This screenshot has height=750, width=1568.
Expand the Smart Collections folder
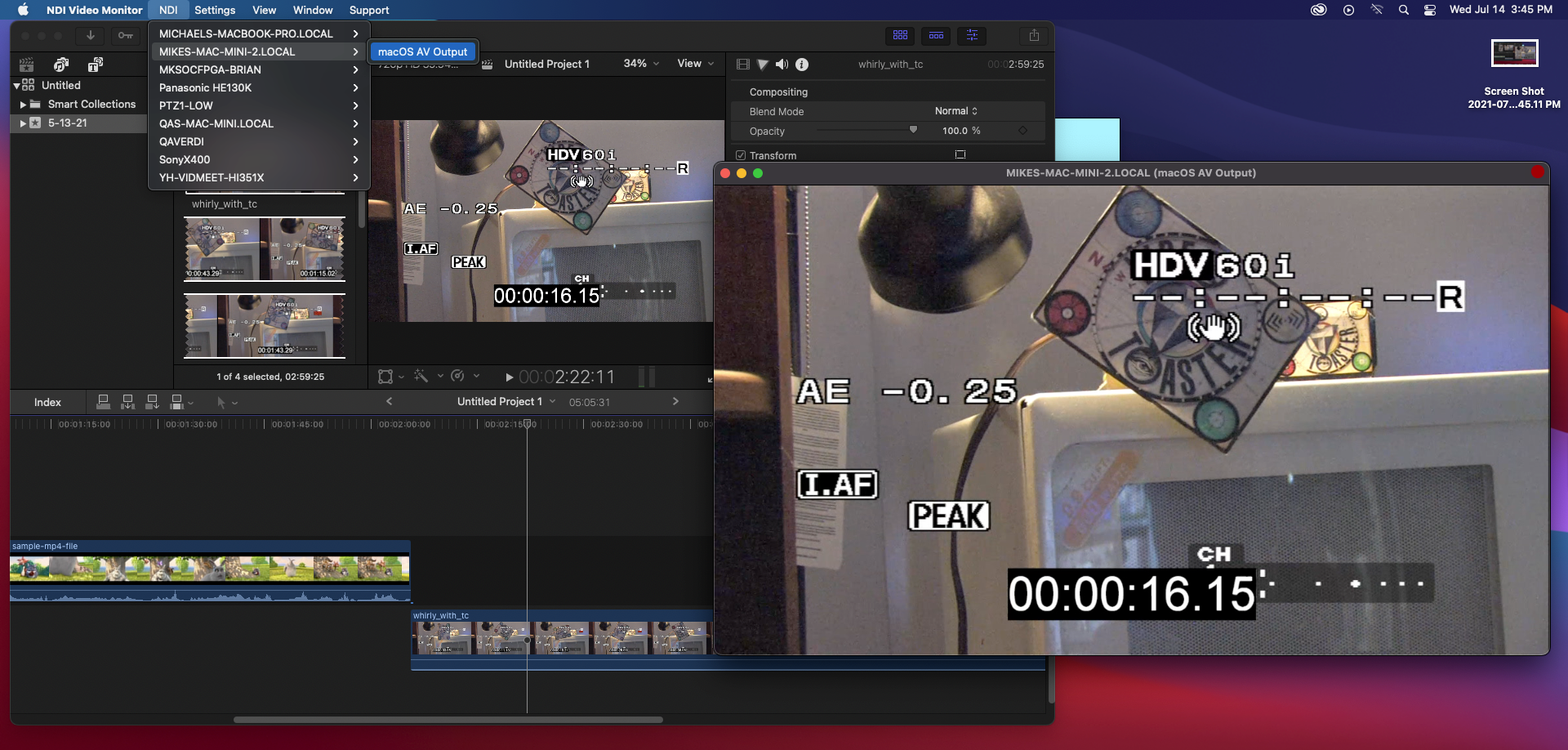click(23, 105)
